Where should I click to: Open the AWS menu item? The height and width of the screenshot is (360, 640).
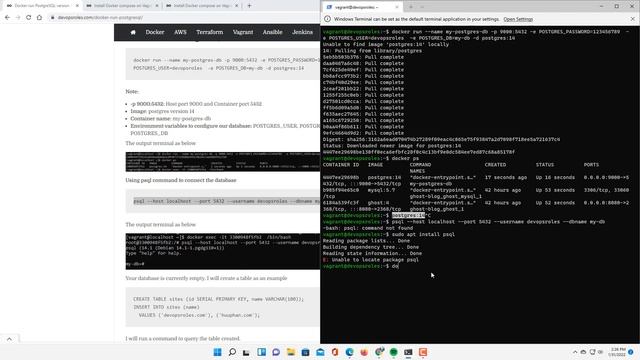pos(180,32)
